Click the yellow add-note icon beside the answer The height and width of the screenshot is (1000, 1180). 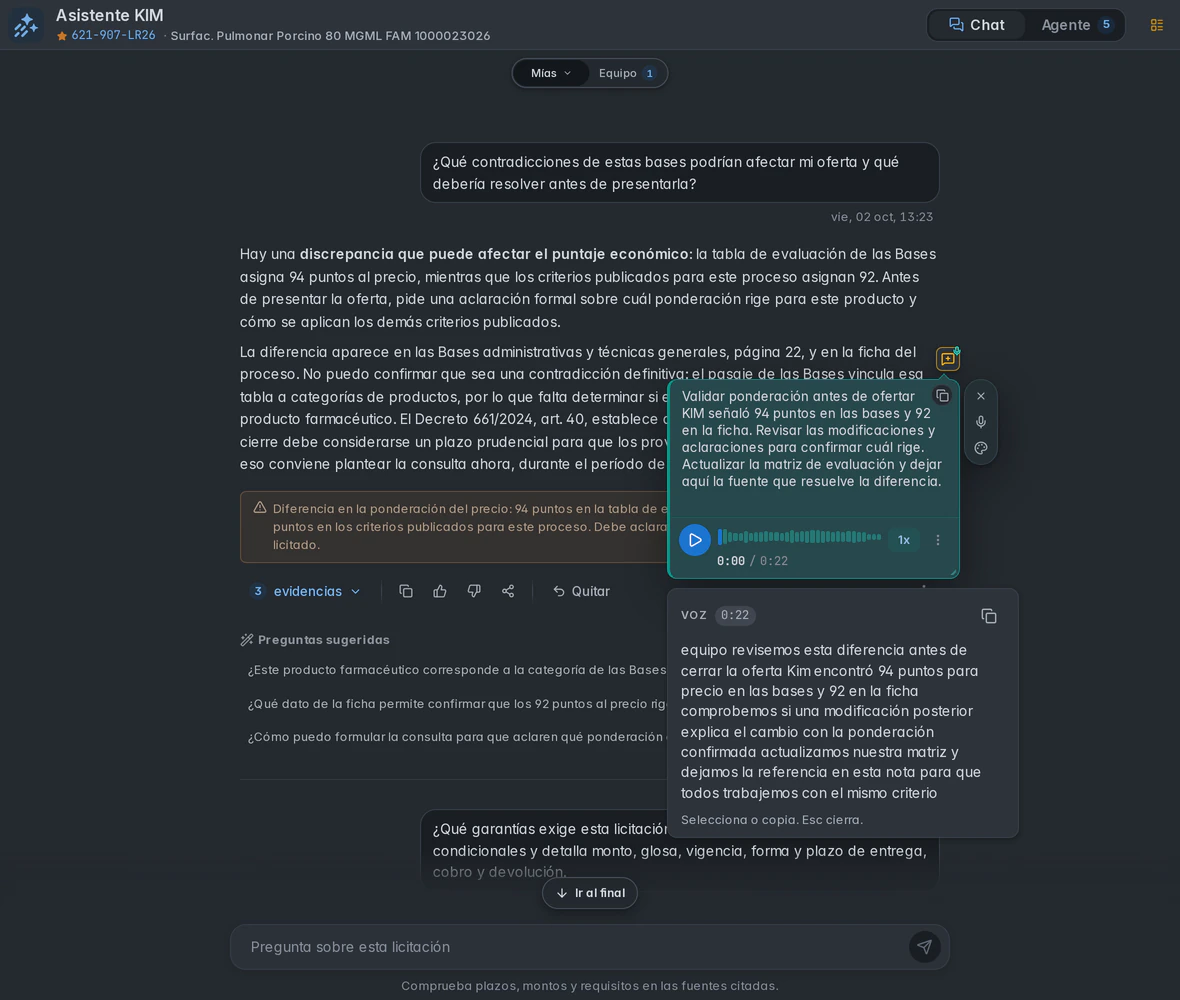(947, 359)
